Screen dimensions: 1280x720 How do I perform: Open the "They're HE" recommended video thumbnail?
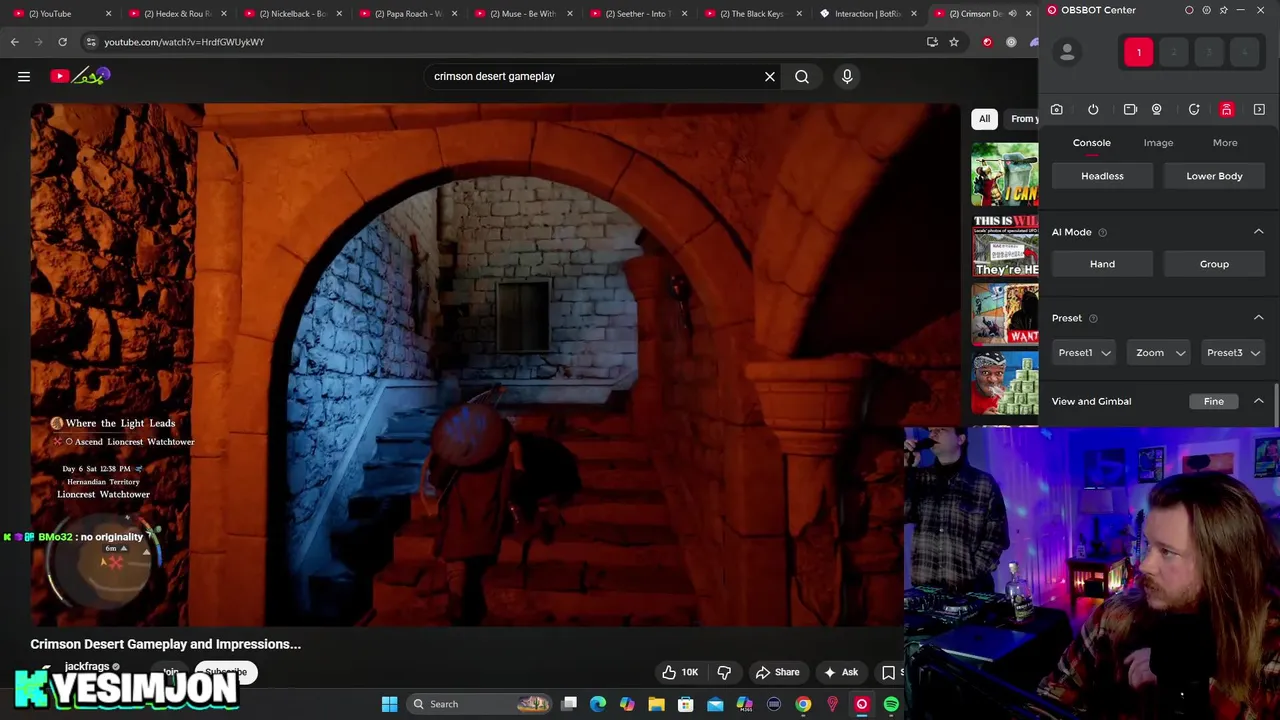pos(1005,245)
